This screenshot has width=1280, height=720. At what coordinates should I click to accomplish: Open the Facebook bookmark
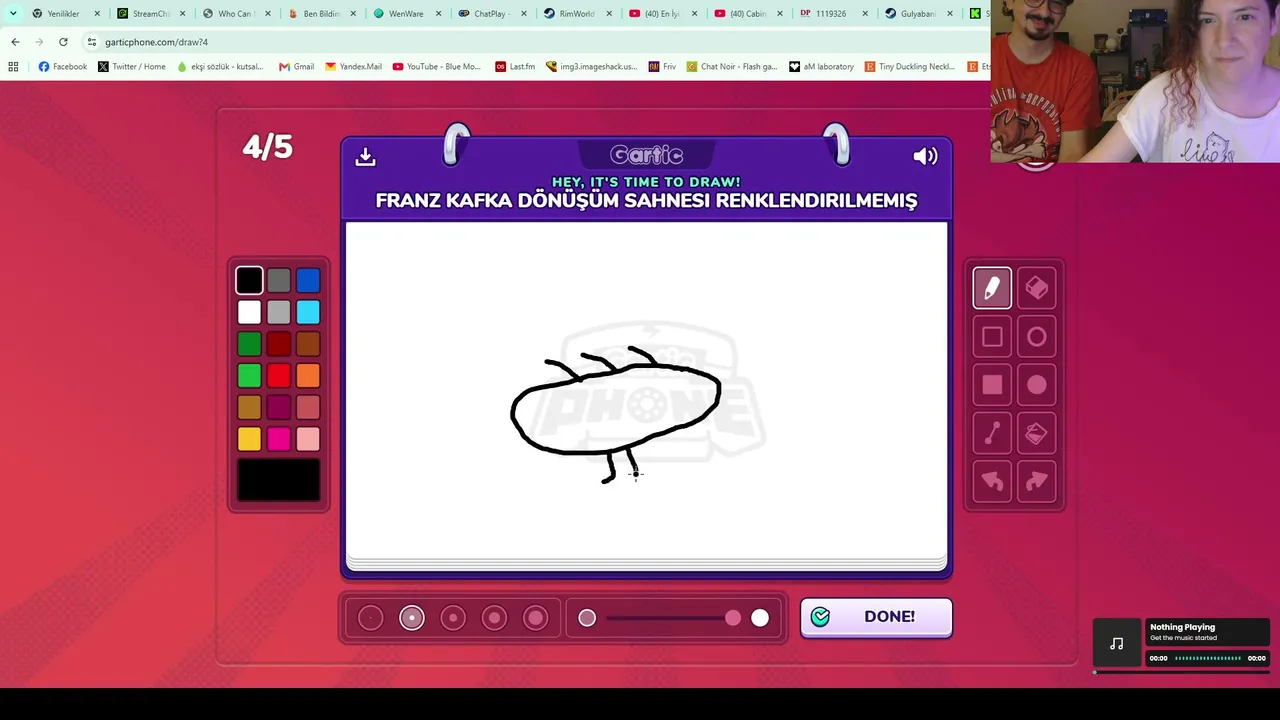coord(63,67)
